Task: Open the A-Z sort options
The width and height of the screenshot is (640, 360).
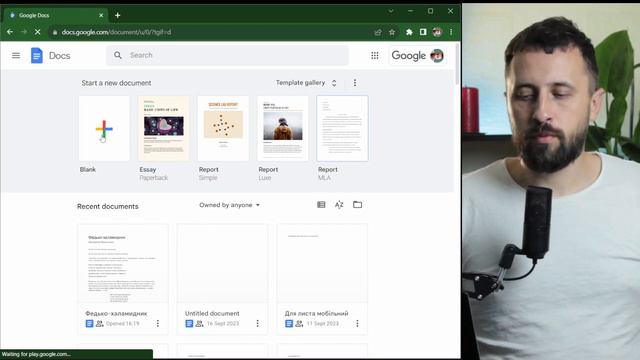Action: tap(339, 205)
